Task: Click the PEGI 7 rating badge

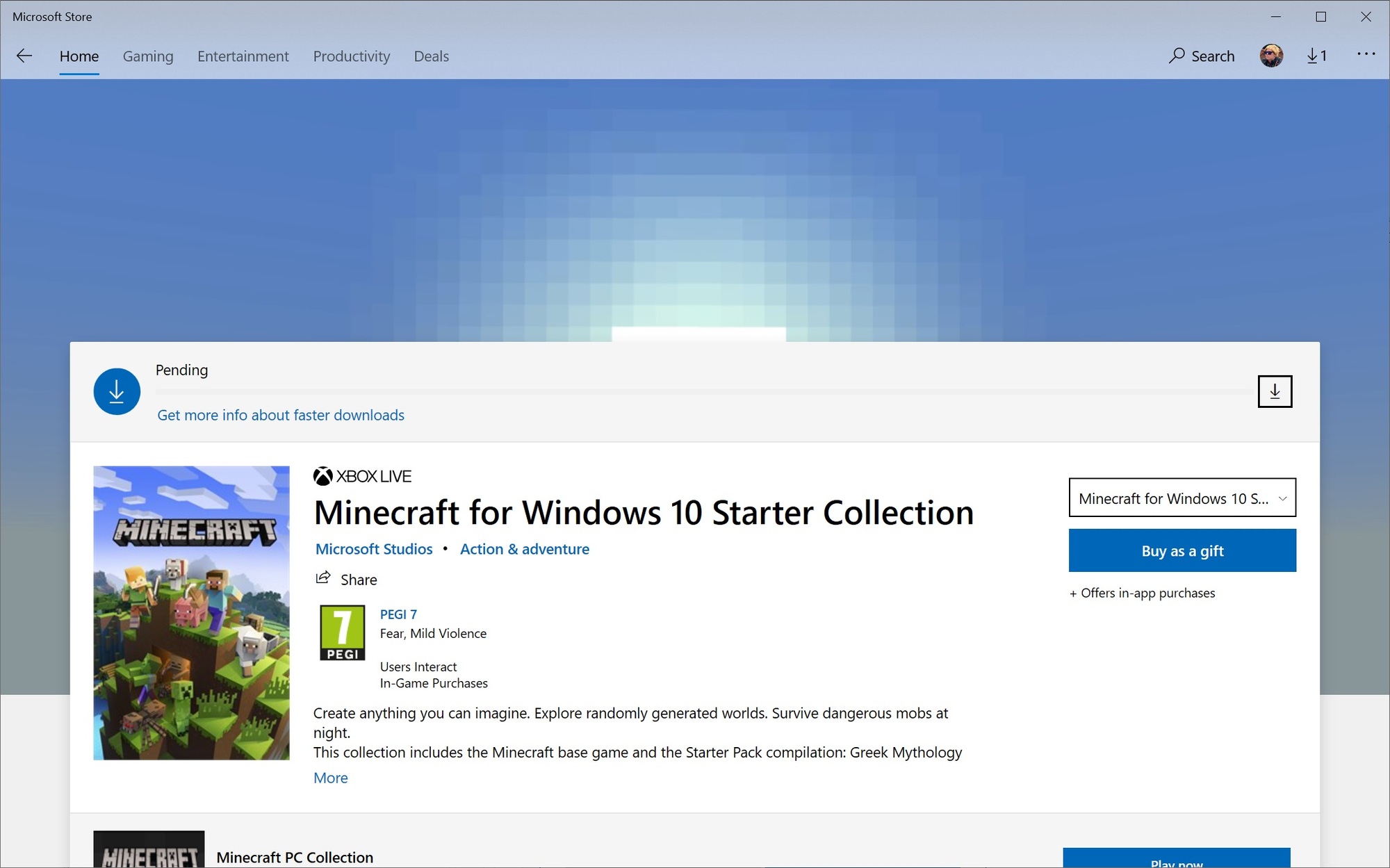Action: click(342, 632)
